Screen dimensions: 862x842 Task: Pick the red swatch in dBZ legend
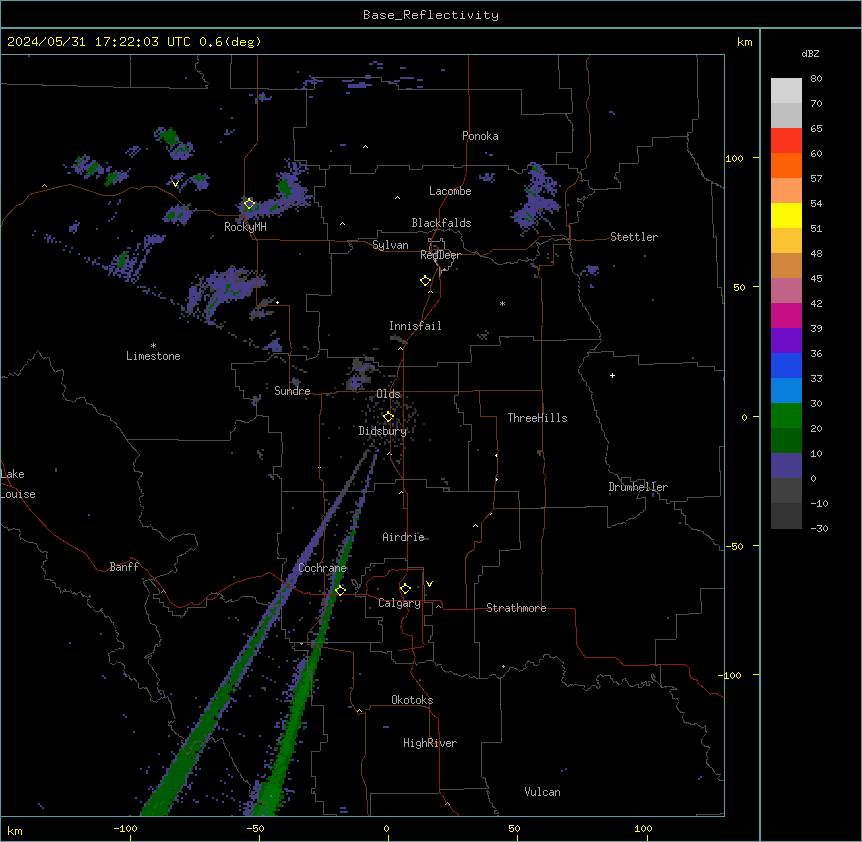click(786, 141)
